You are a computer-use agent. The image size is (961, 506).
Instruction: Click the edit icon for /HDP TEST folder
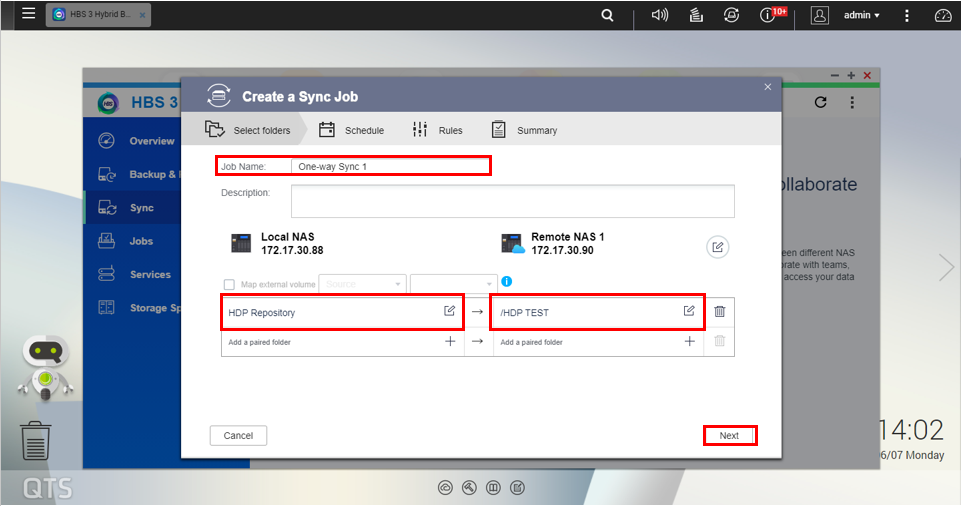[x=689, y=311]
